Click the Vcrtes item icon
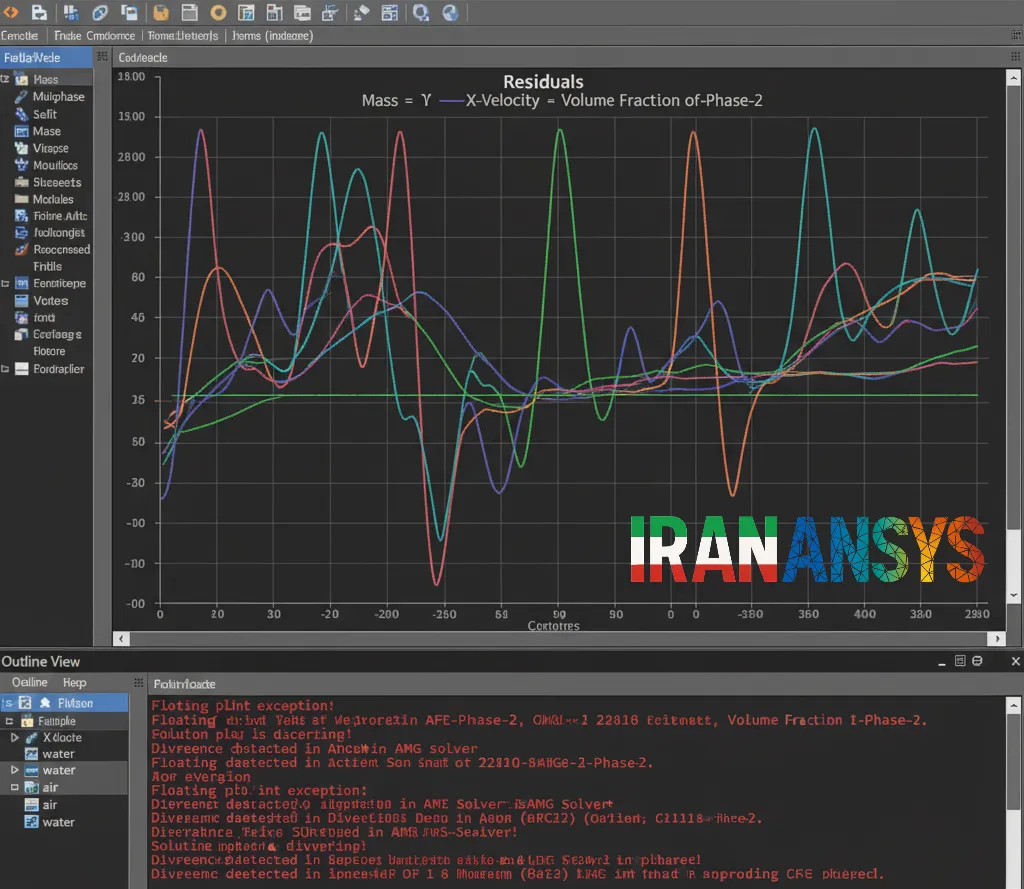Image resolution: width=1024 pixels, height=889 pixels. (22, 300)
